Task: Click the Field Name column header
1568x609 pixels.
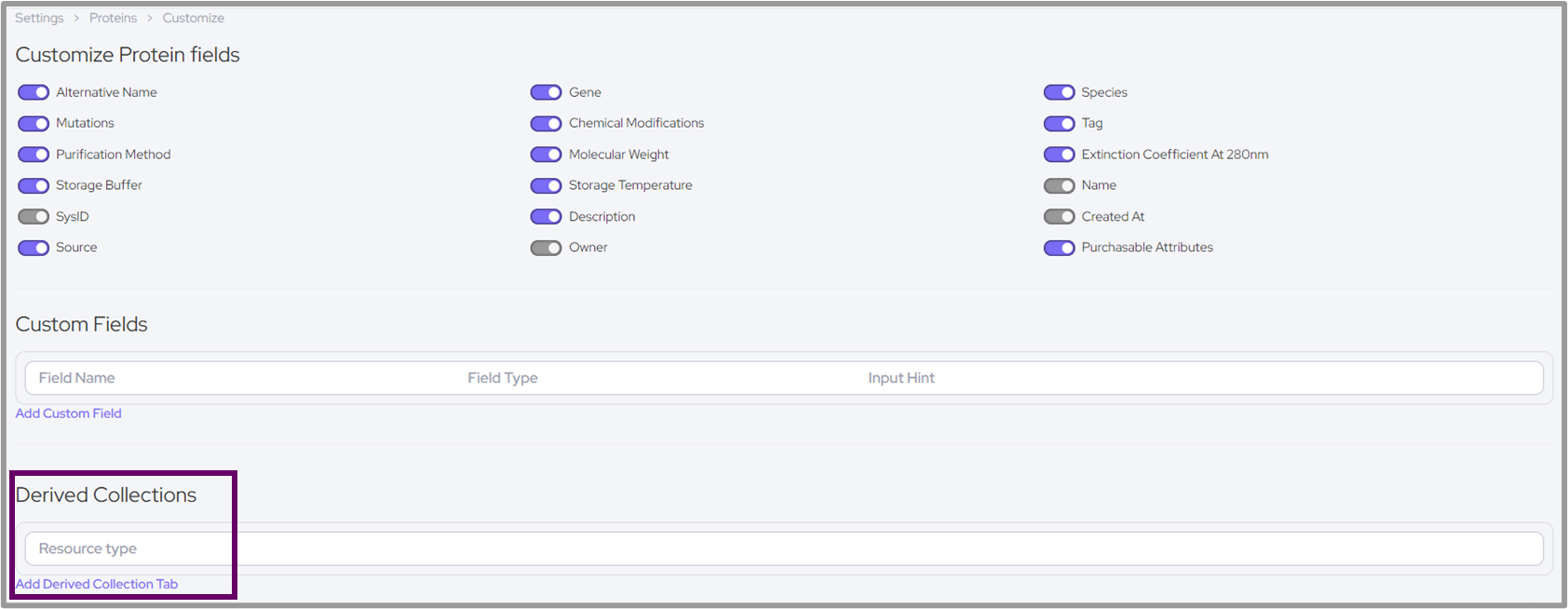Action: (76, 378)
